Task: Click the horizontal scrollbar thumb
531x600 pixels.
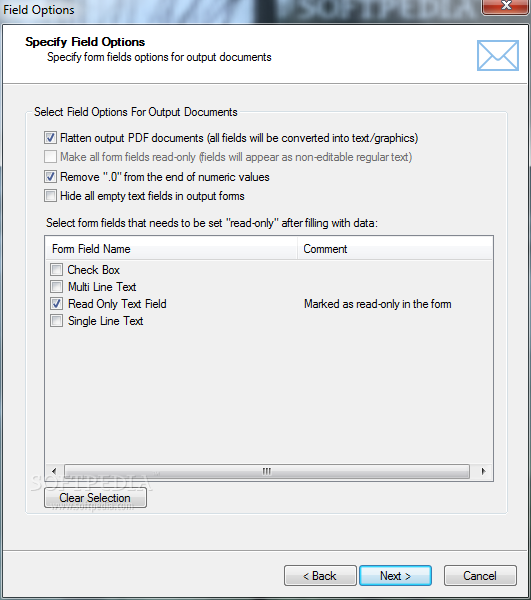Action: (x=267, y=471)
